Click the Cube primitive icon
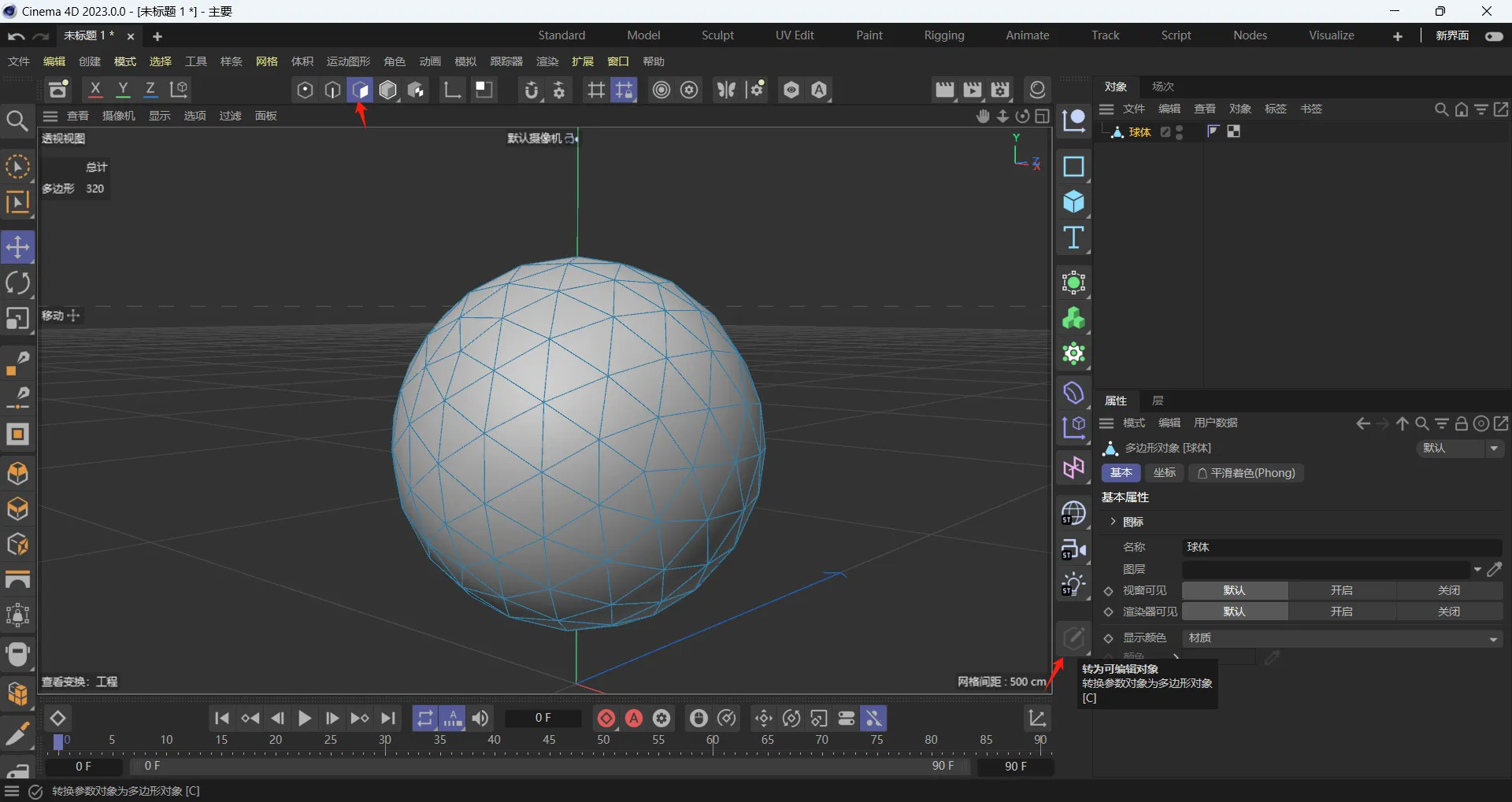 tap(1073, 202)
